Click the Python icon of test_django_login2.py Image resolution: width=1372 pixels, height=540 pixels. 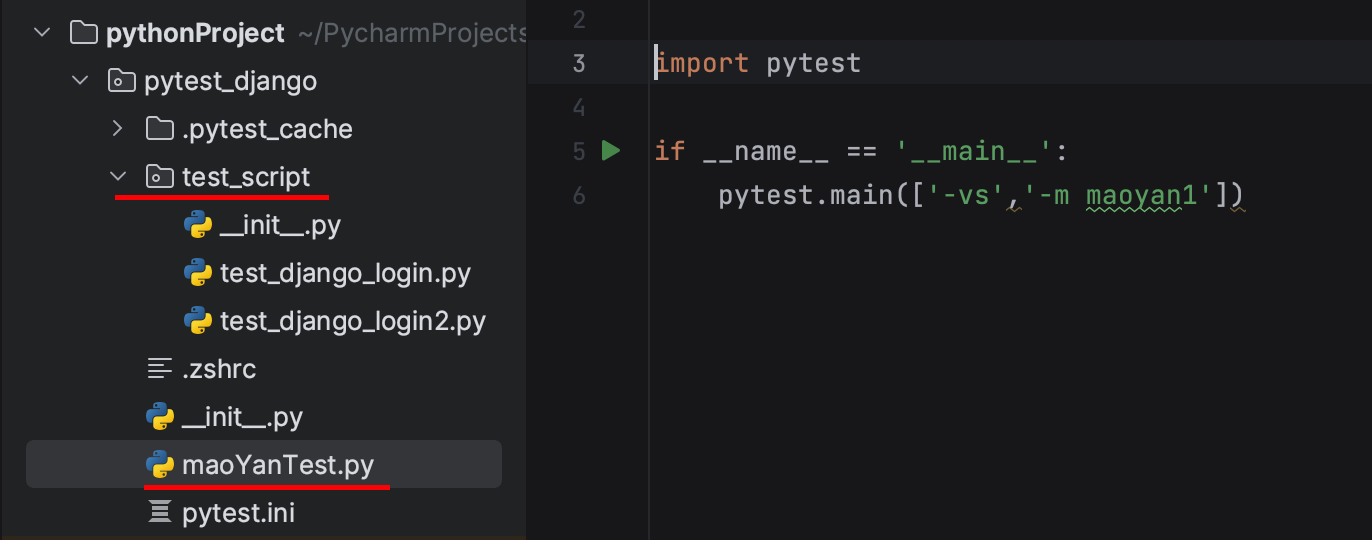(x=198, y=321)
